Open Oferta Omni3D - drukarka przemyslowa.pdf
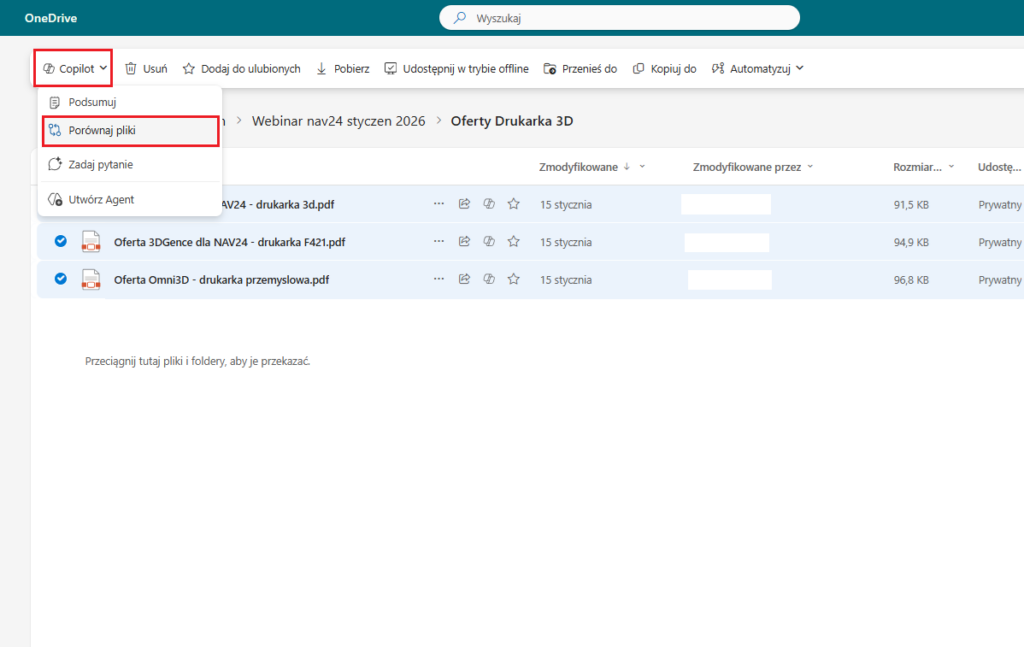The width and height of the screenshot is (1024, 647). pos(221,280)
